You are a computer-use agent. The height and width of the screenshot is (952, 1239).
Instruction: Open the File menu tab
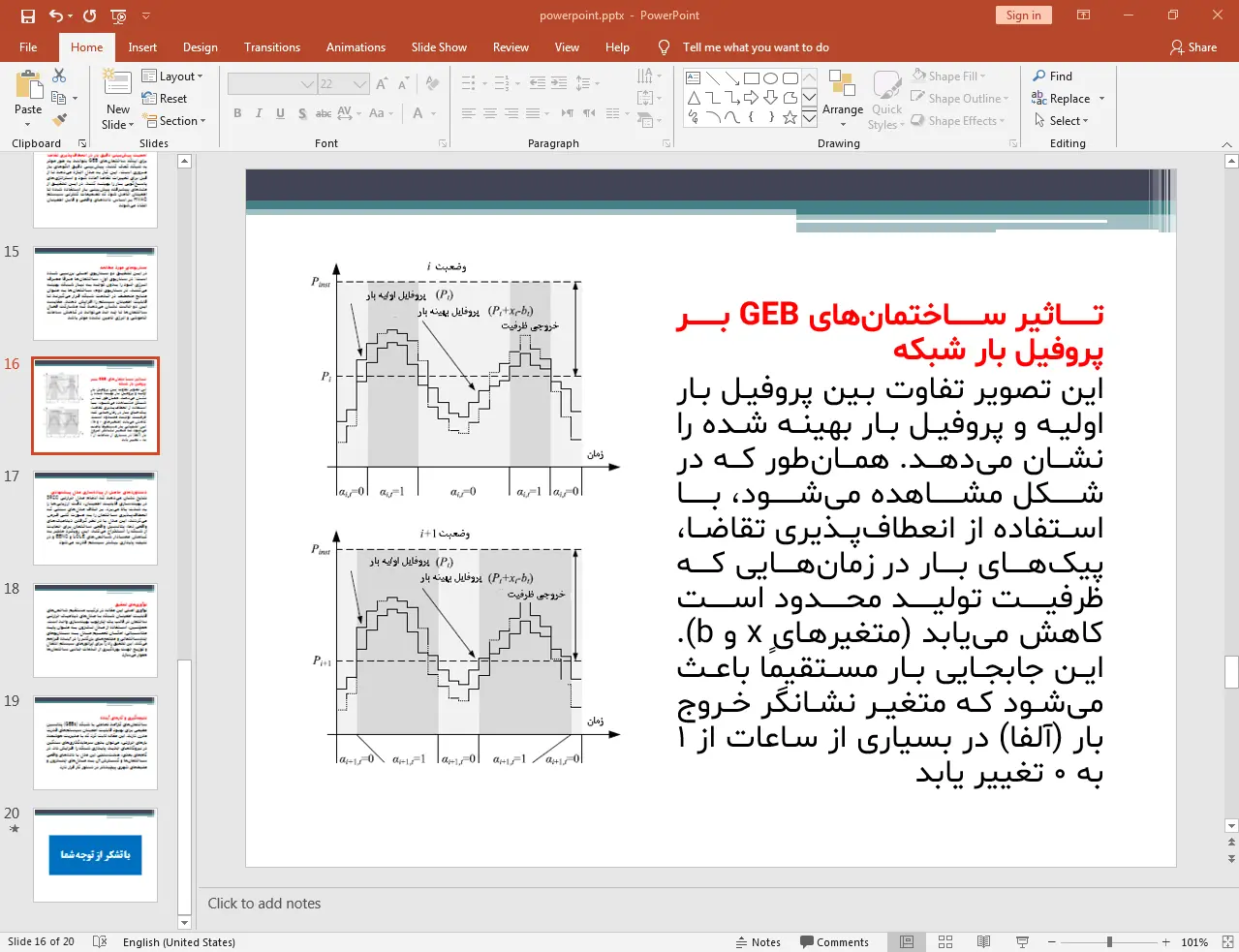28,47
